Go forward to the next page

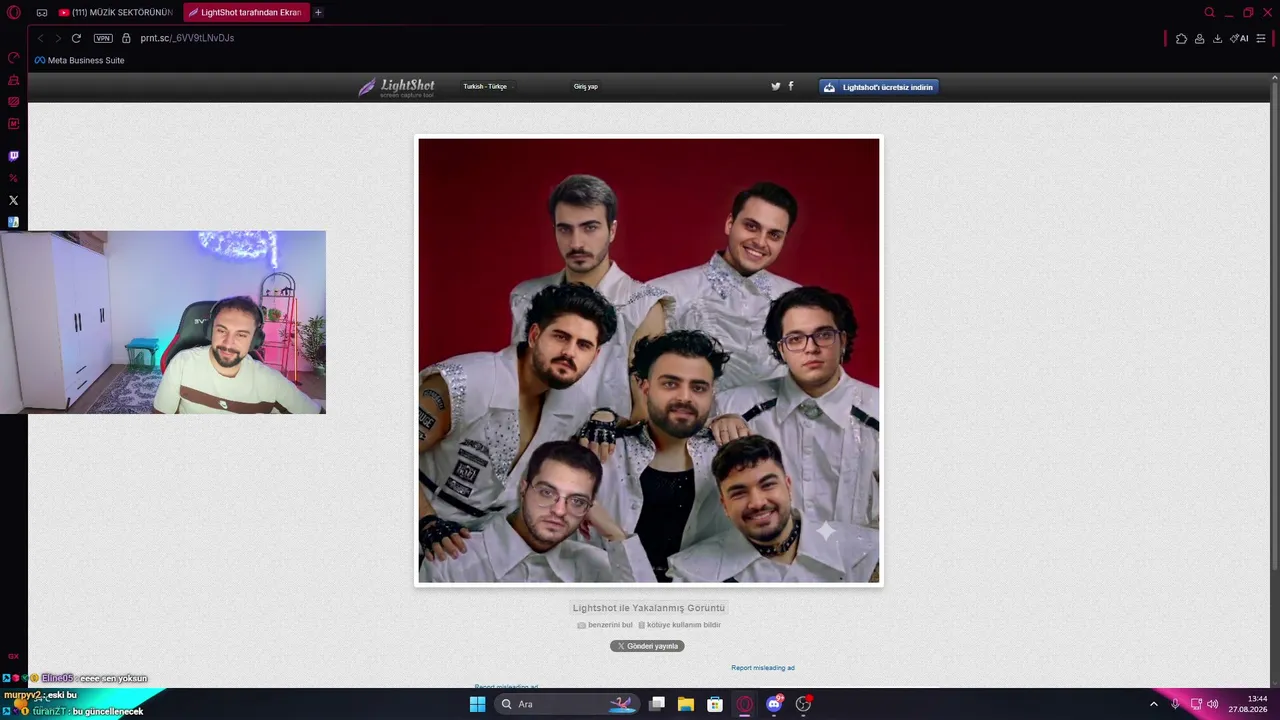pos(58,38)
